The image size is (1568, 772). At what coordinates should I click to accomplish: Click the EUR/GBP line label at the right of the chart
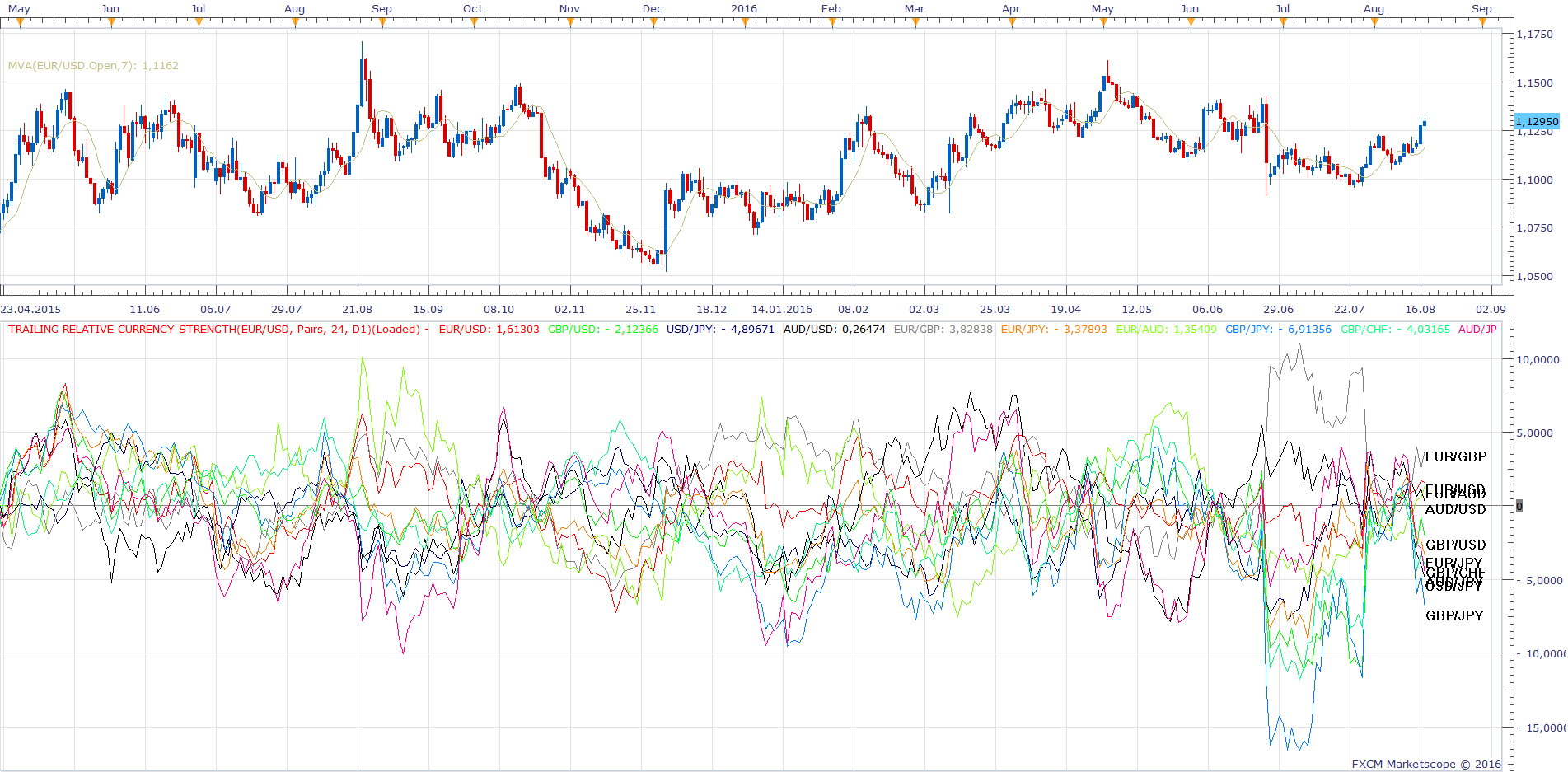point(1456,456)
